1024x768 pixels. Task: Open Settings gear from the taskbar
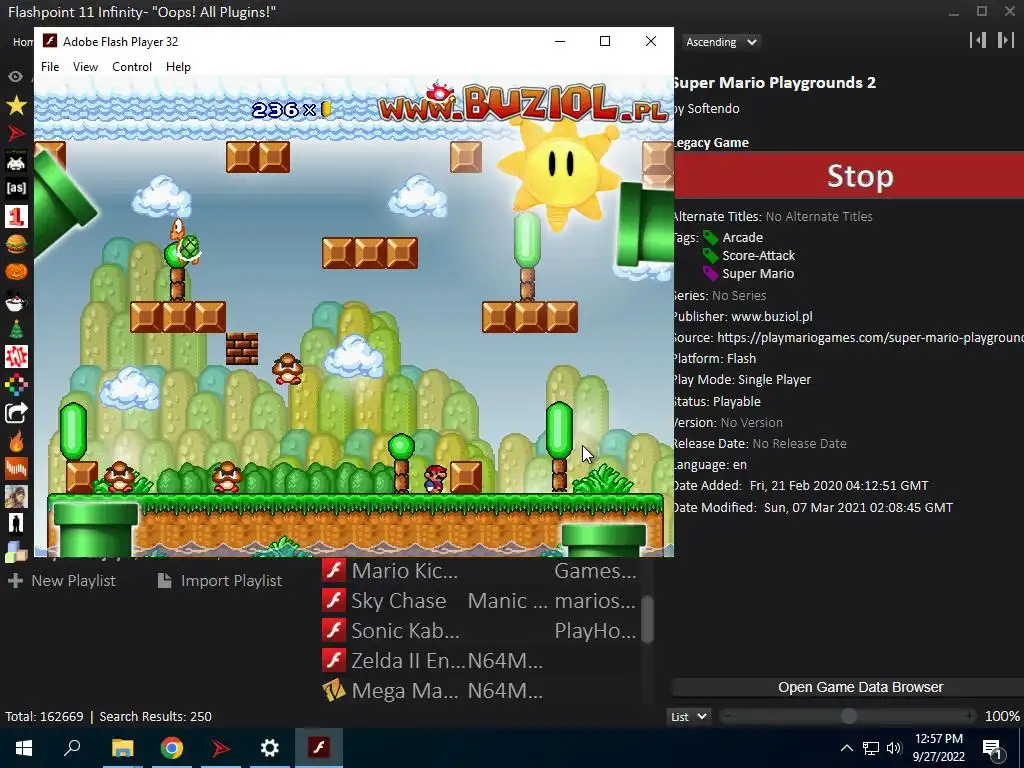[270, 748]
